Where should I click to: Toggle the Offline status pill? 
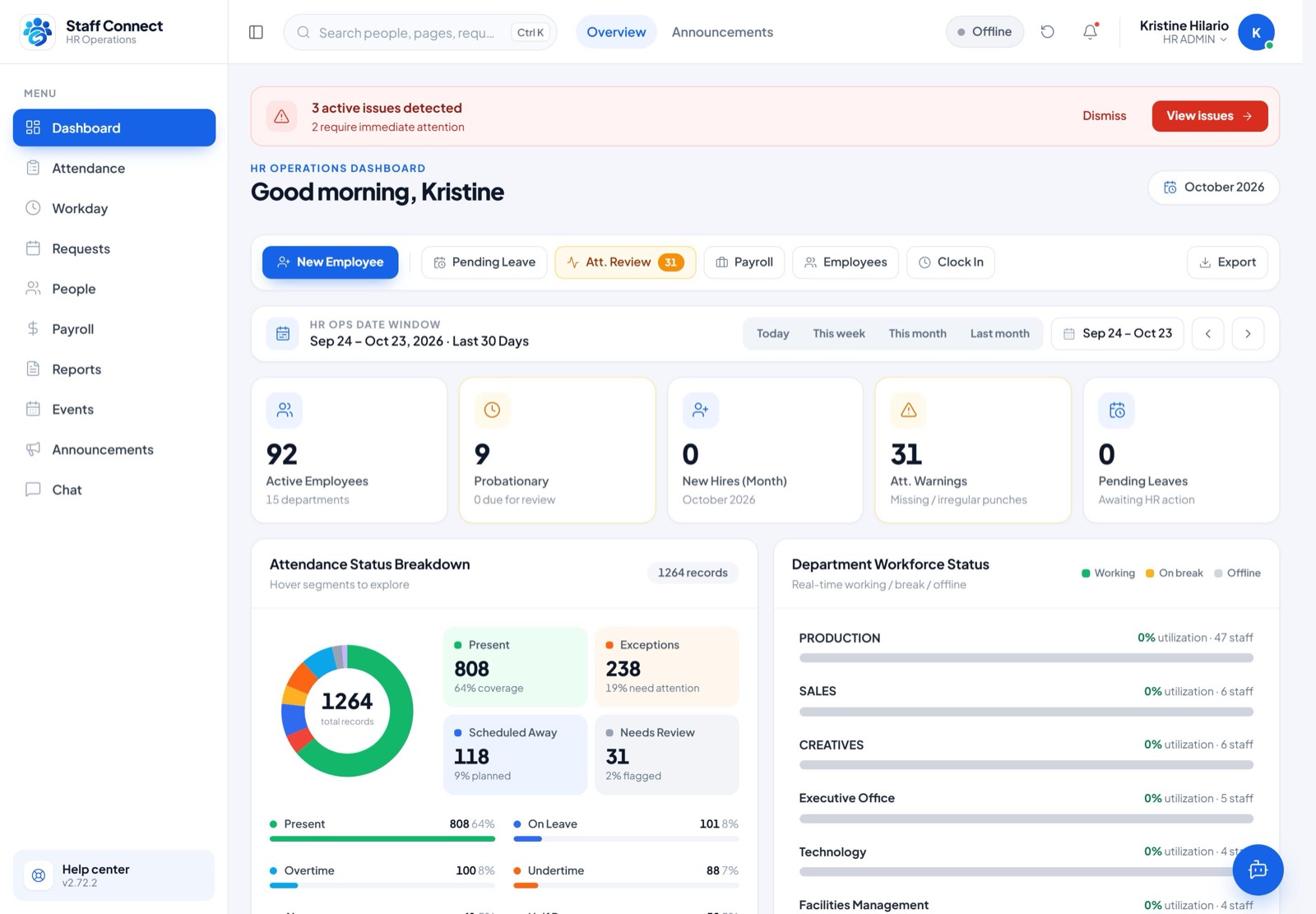point(985,32)
